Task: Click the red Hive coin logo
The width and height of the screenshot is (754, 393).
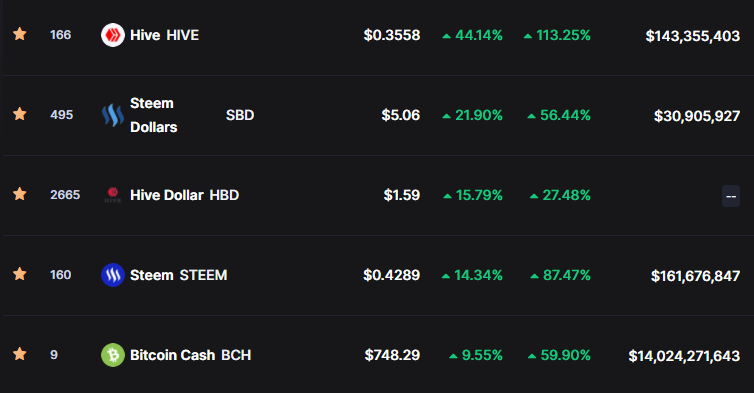Action: click(113, 35)
